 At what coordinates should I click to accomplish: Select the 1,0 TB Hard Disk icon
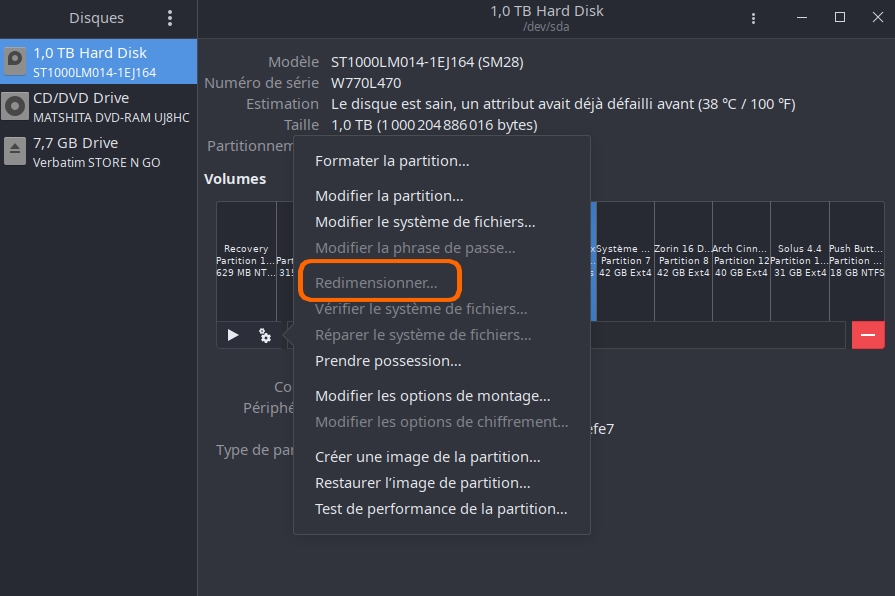click(x=15, y=62)
